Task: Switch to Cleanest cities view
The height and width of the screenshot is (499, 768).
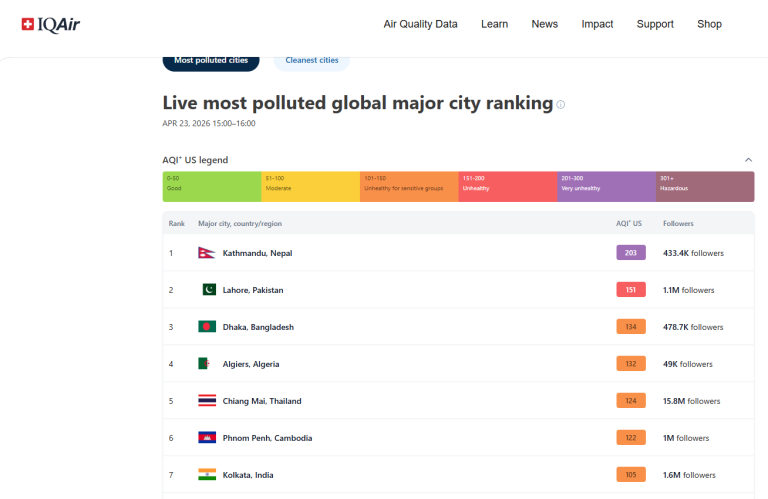Action: (x=312, y=60)
